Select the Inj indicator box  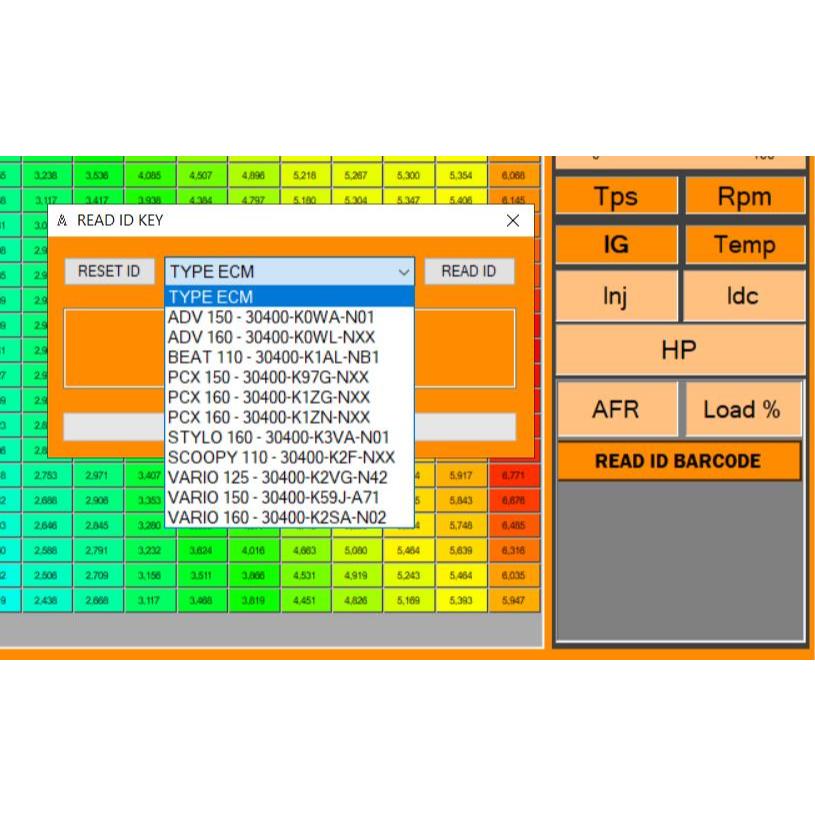(x=616, y=296)
